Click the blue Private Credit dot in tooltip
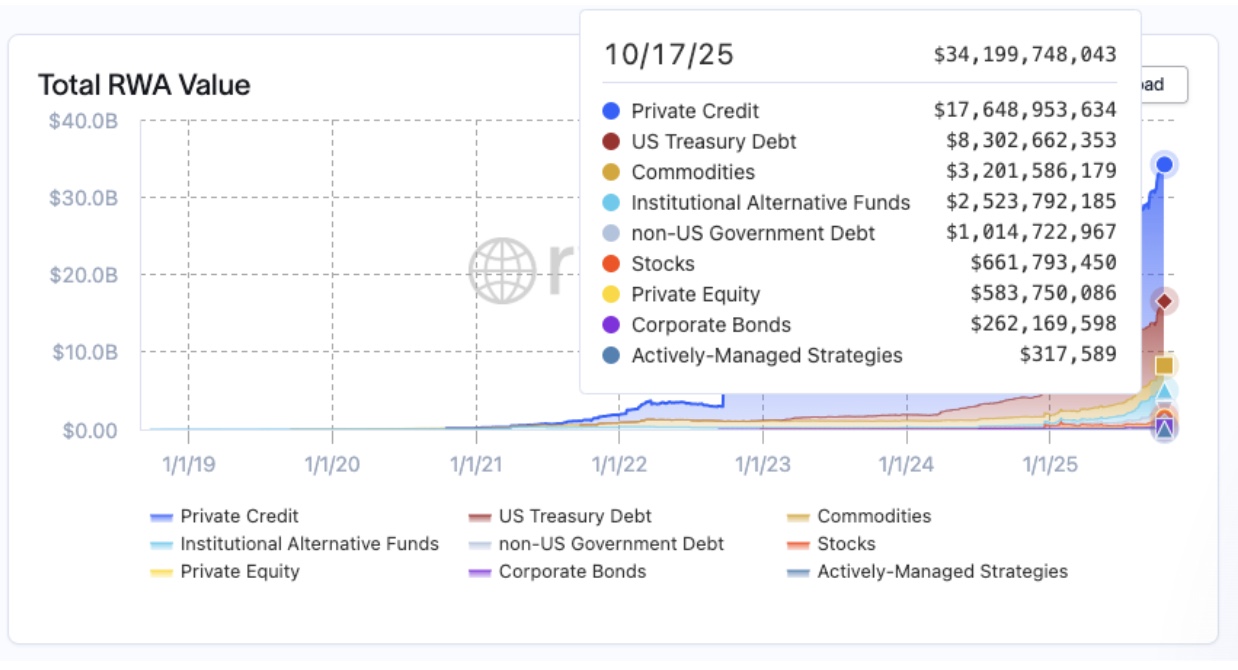 click(610, 110)
